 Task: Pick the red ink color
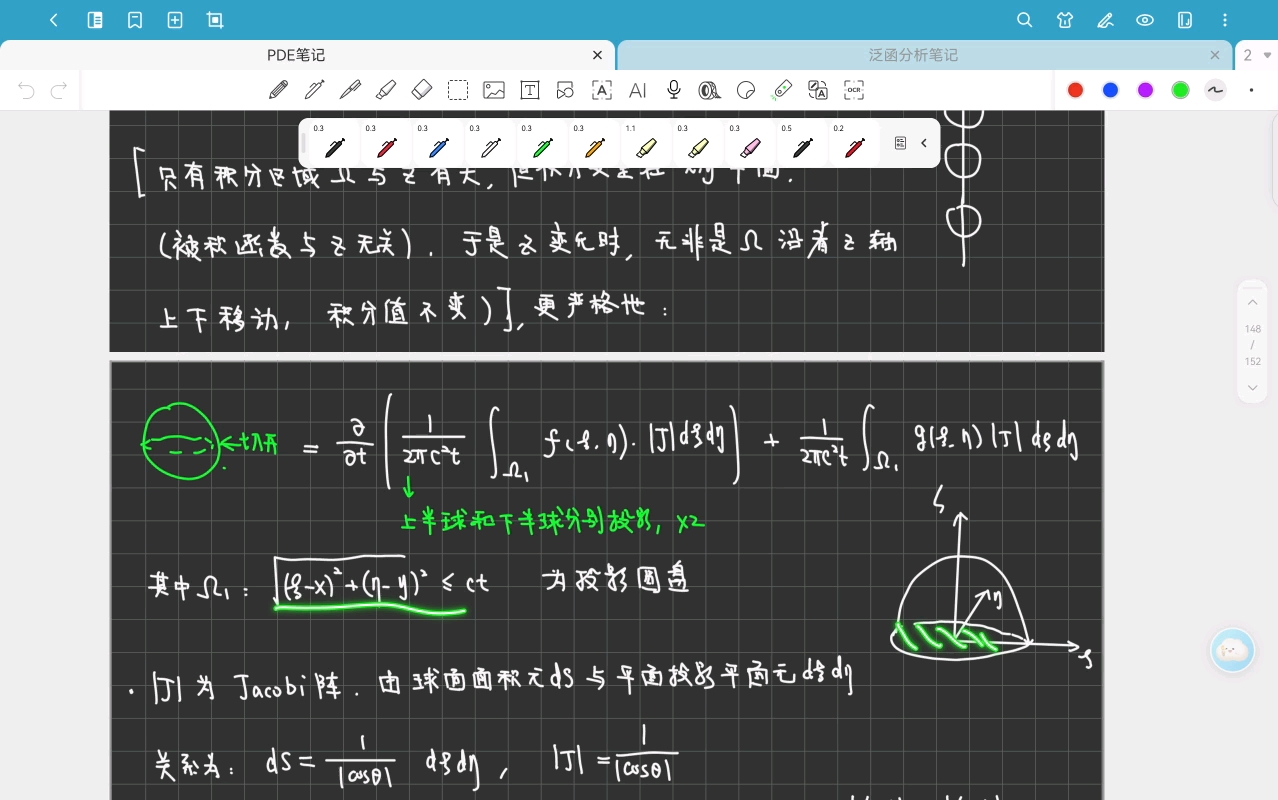pyautogui.click(x=1076, y=90)
